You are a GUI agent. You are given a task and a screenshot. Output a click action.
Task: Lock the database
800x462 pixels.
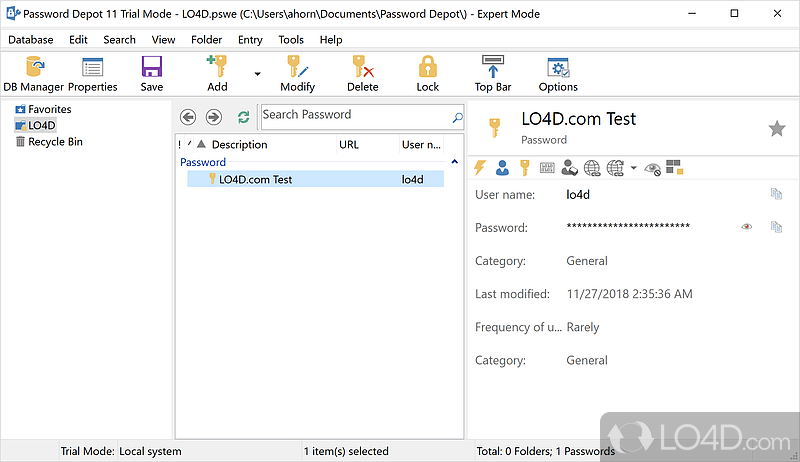click(x=428, y=74)
